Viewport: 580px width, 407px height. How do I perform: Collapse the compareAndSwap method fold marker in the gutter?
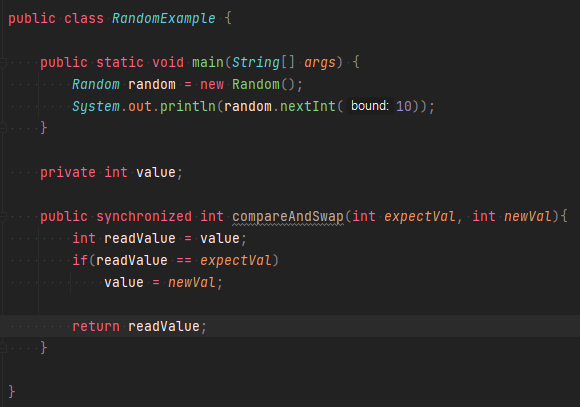[3, 216]
